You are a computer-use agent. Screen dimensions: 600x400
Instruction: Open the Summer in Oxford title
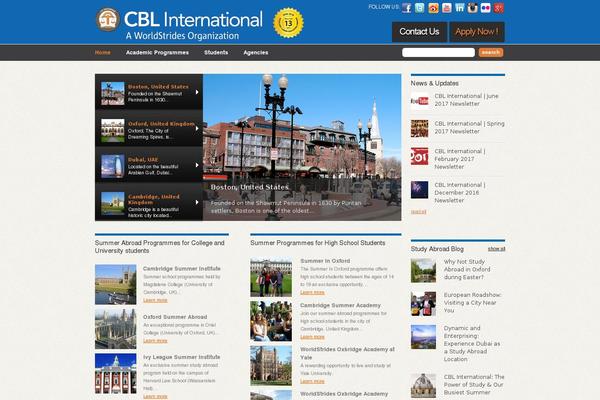325,261
